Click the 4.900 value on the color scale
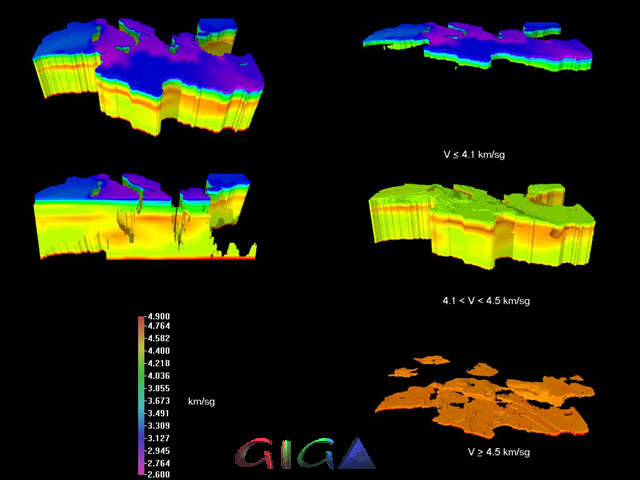640x480 pixels. tap(158, 317)
